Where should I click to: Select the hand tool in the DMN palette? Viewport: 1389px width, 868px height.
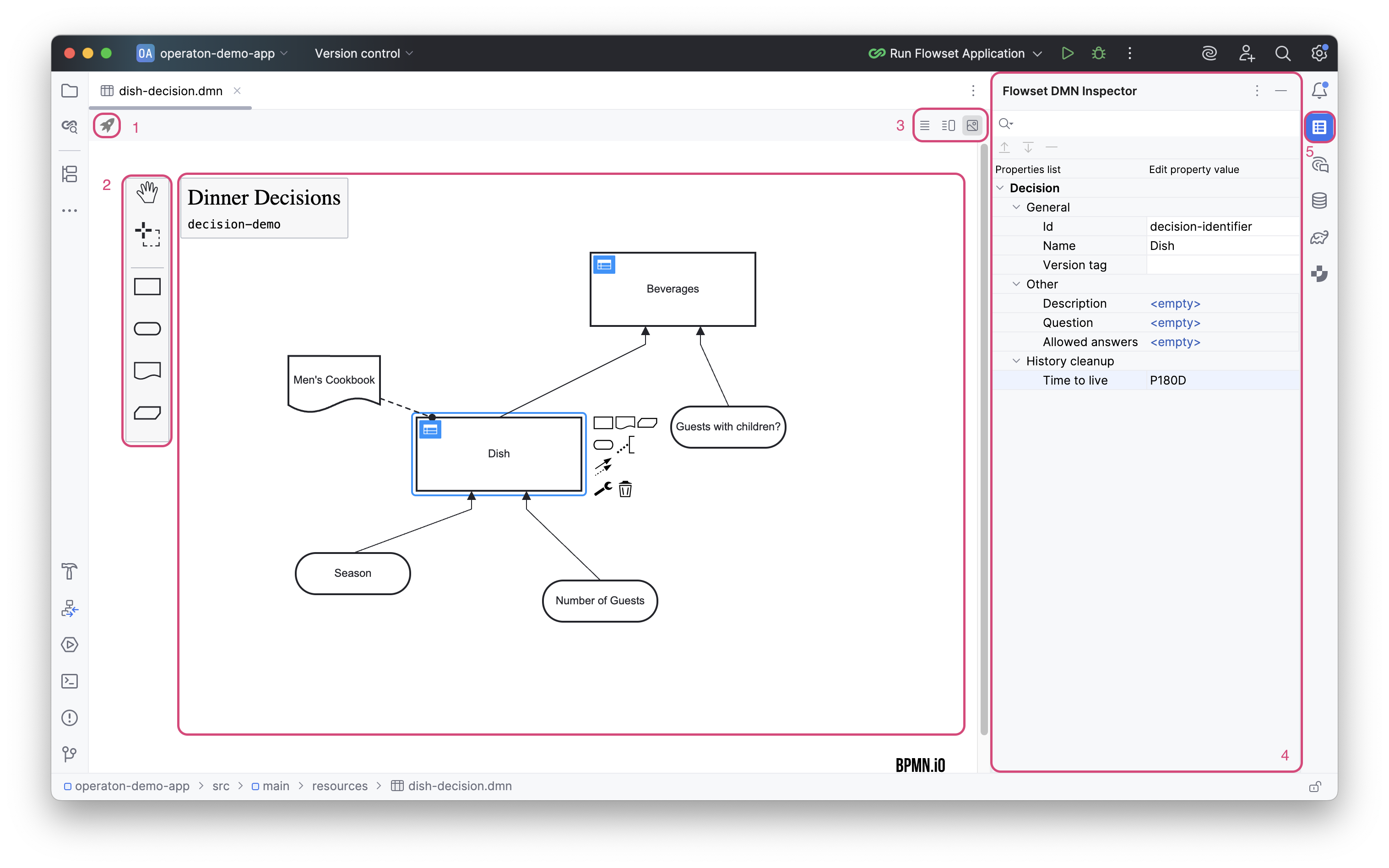147,193
